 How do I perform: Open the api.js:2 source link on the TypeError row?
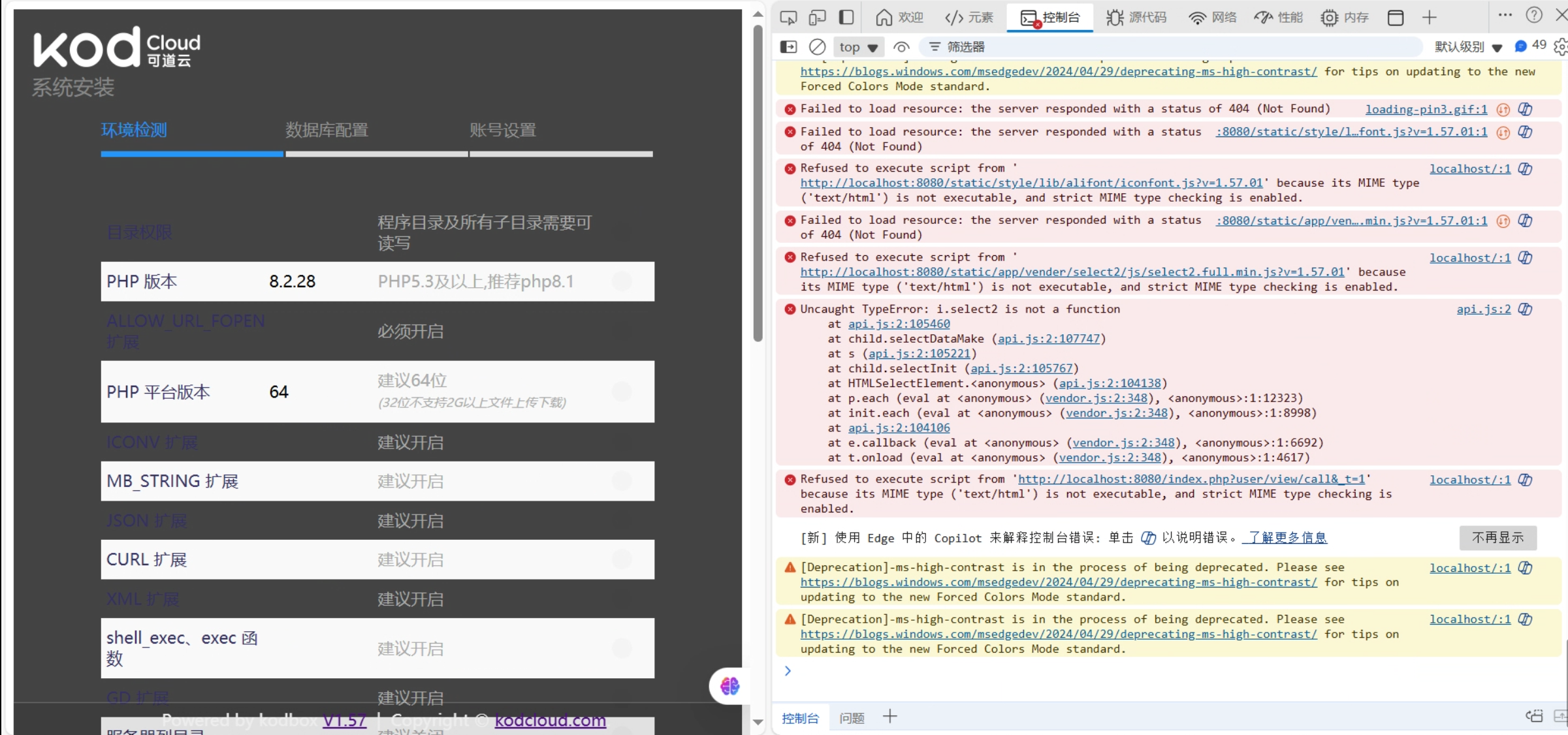click(x=1484, y=309)
